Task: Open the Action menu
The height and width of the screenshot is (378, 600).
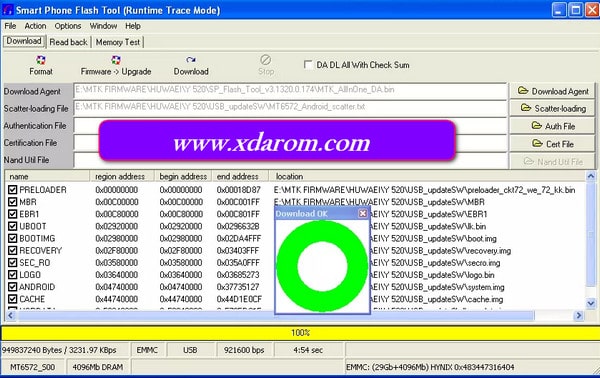Action: [x=35, y=26]
